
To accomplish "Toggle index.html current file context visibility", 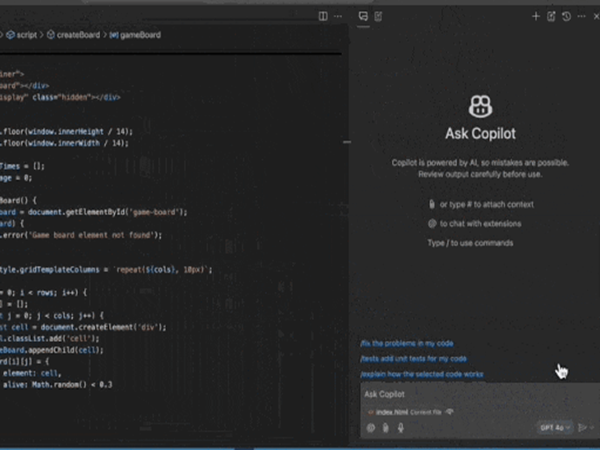I will (450, 411).
